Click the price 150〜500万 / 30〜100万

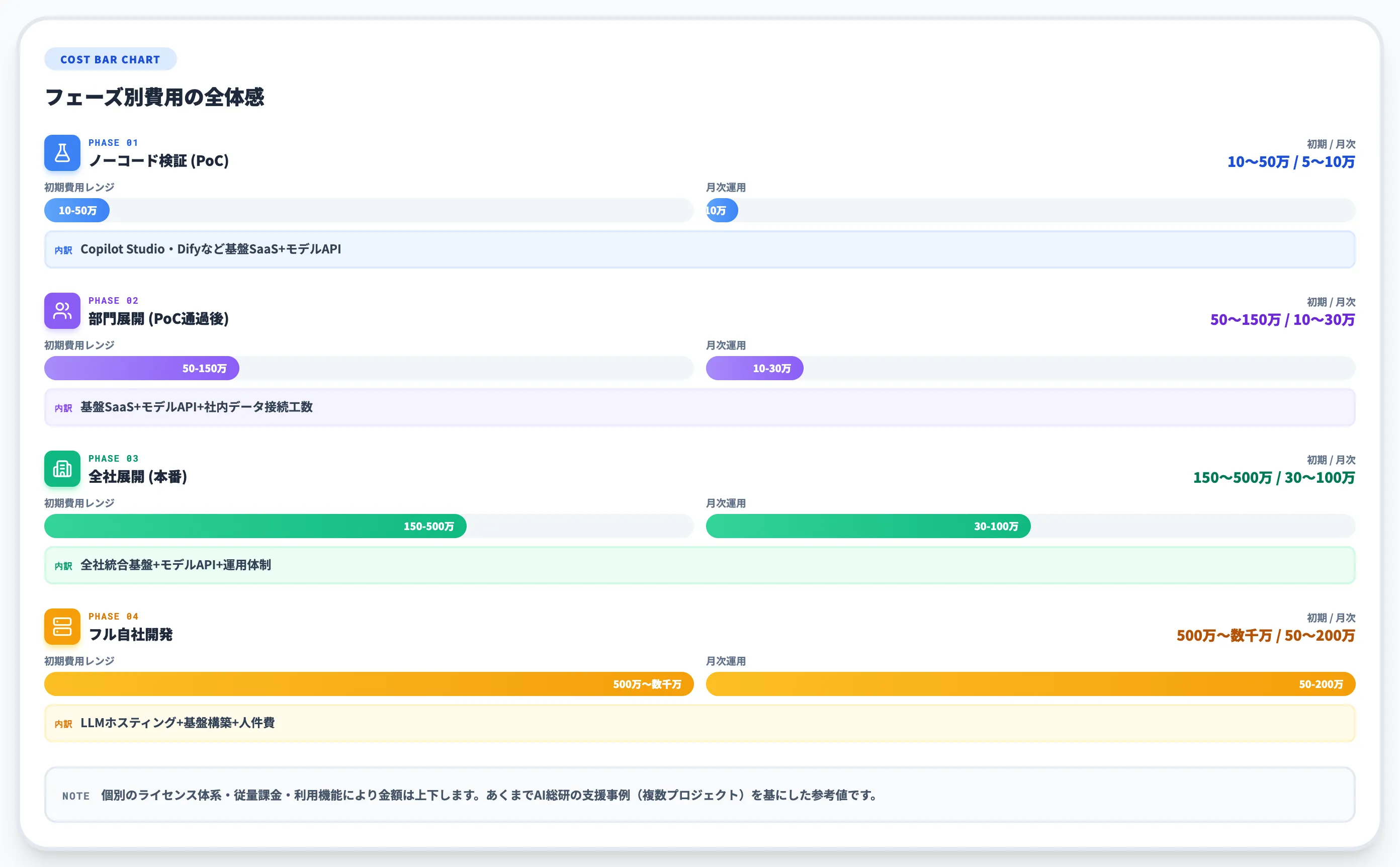[x=1274, y=478]
